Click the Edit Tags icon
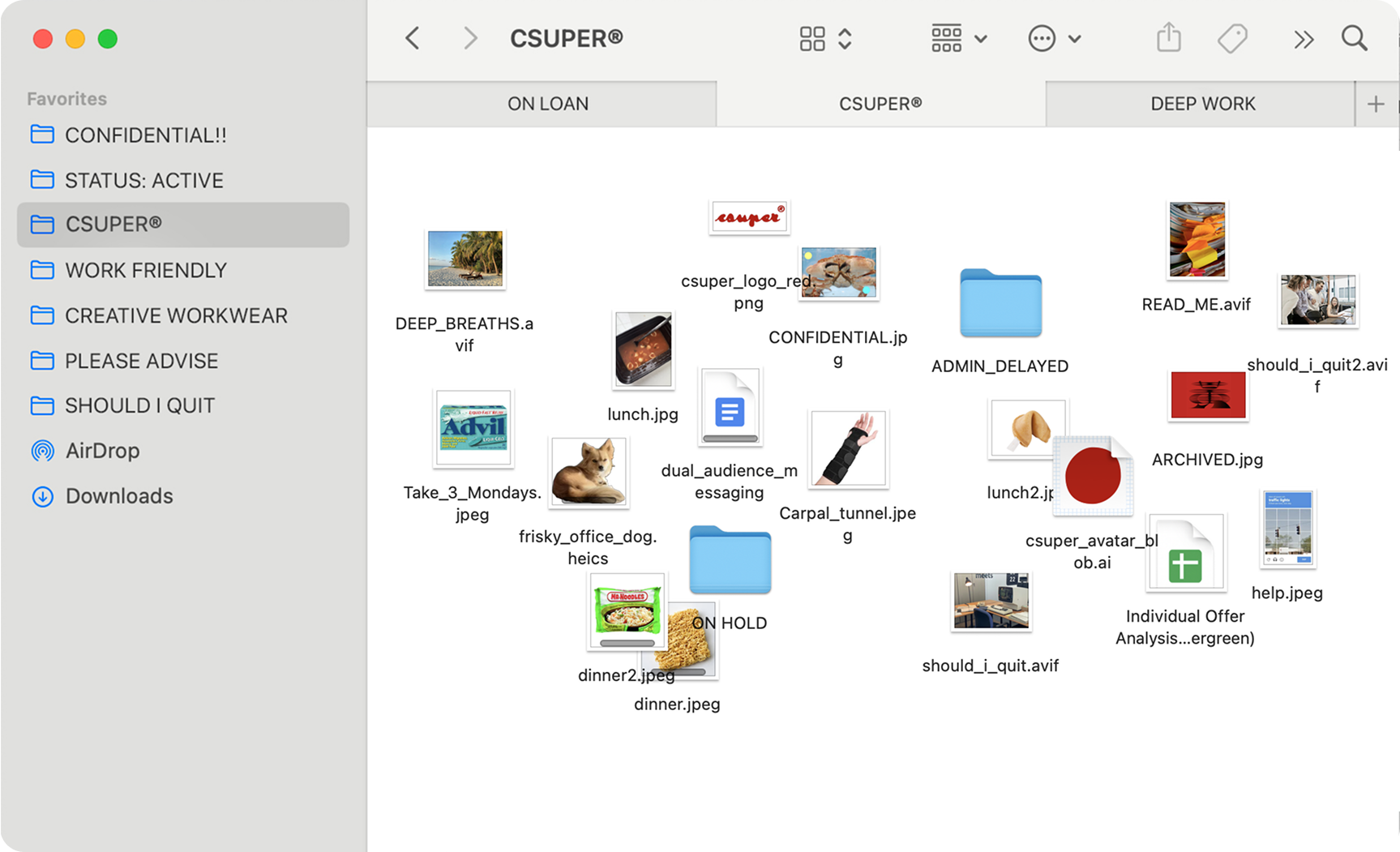The image size is (1400, 852). click(x=1232, y=38)
